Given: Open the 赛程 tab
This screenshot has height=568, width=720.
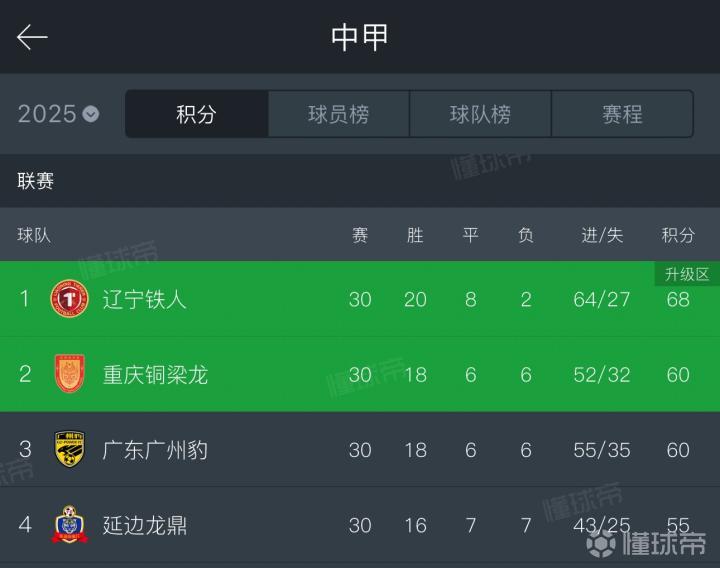Looking at the screenshot, I should point(622,114).
